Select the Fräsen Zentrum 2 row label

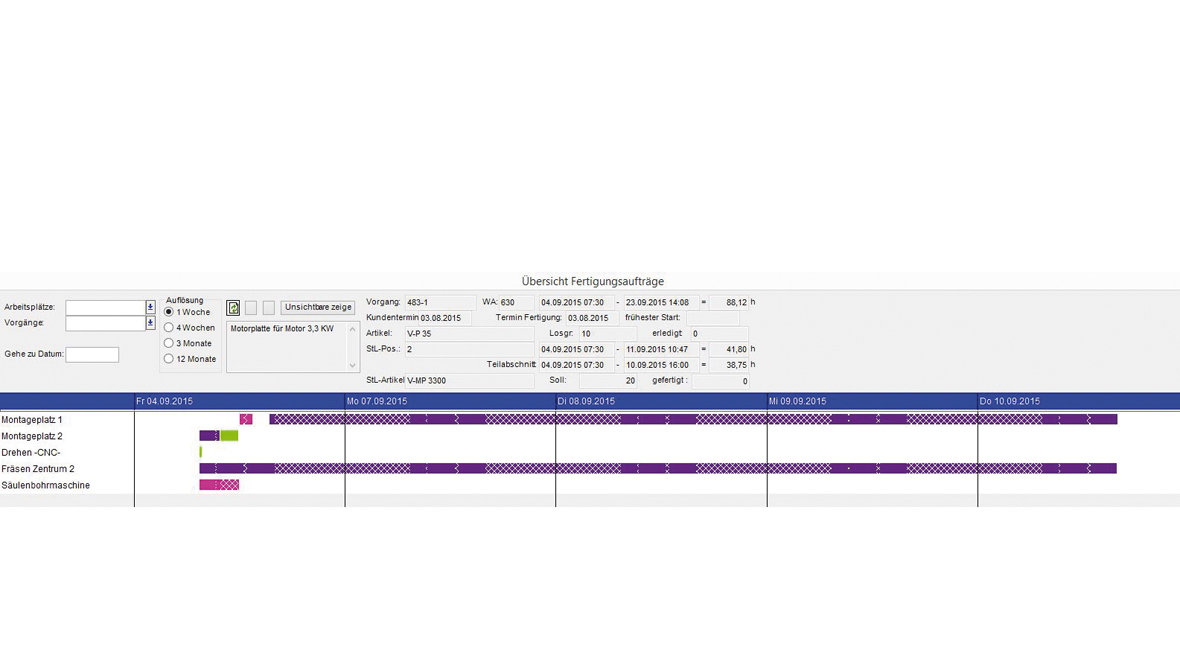tap(38, 469)
